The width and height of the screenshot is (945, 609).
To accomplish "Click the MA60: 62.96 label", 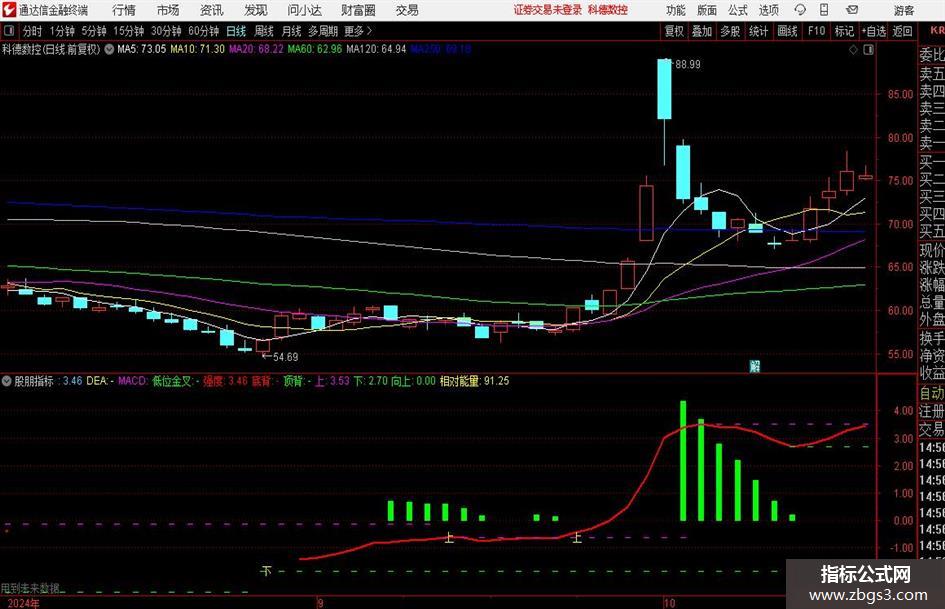I will click(315, 49).
